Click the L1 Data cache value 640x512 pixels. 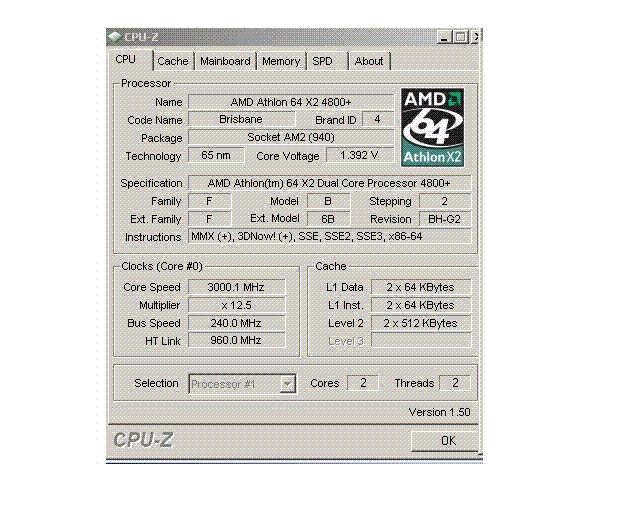421,287
